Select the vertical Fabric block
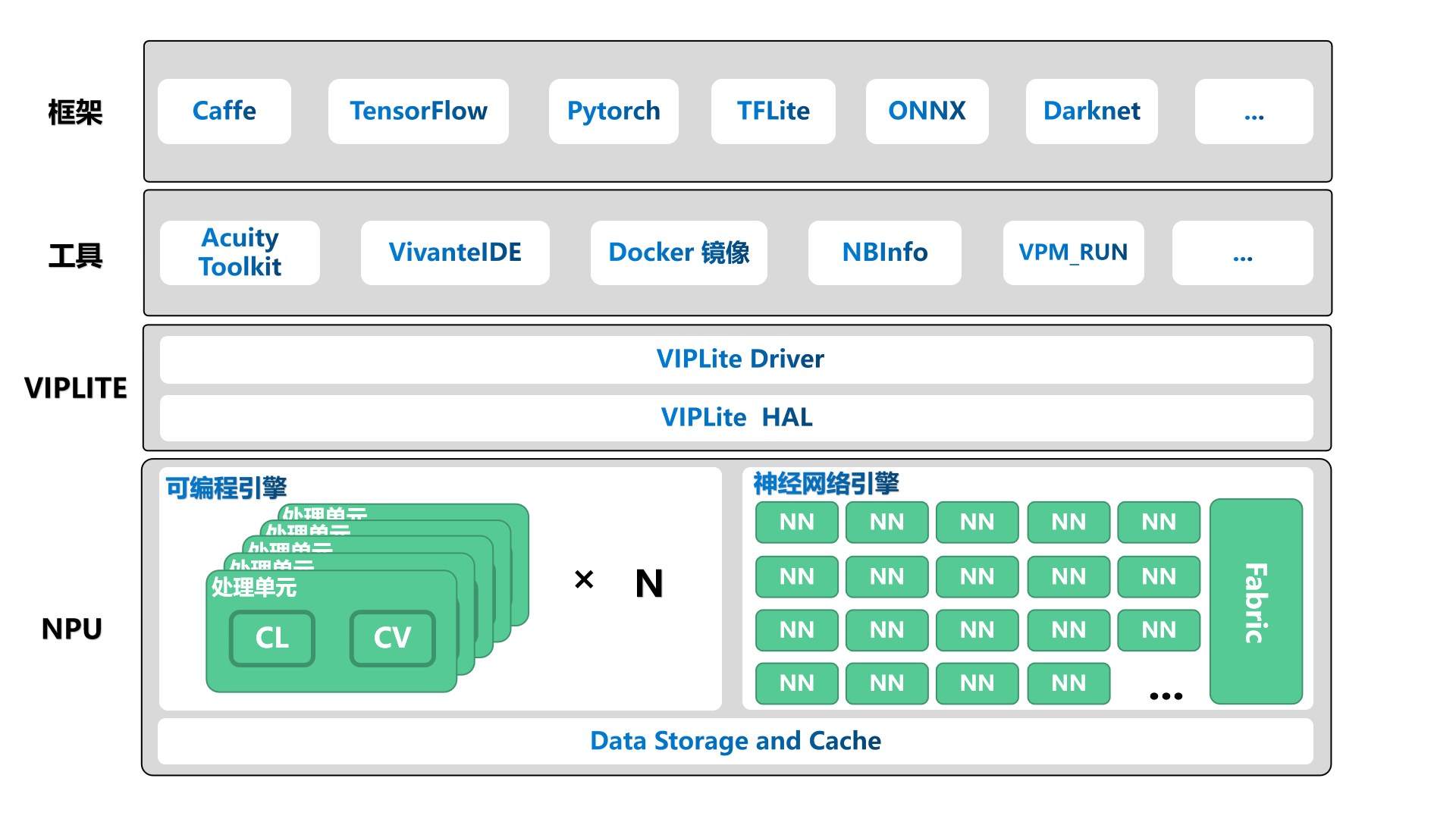Image resolution: width=1456 pixels, height=819 pixels. point(1256,601)
